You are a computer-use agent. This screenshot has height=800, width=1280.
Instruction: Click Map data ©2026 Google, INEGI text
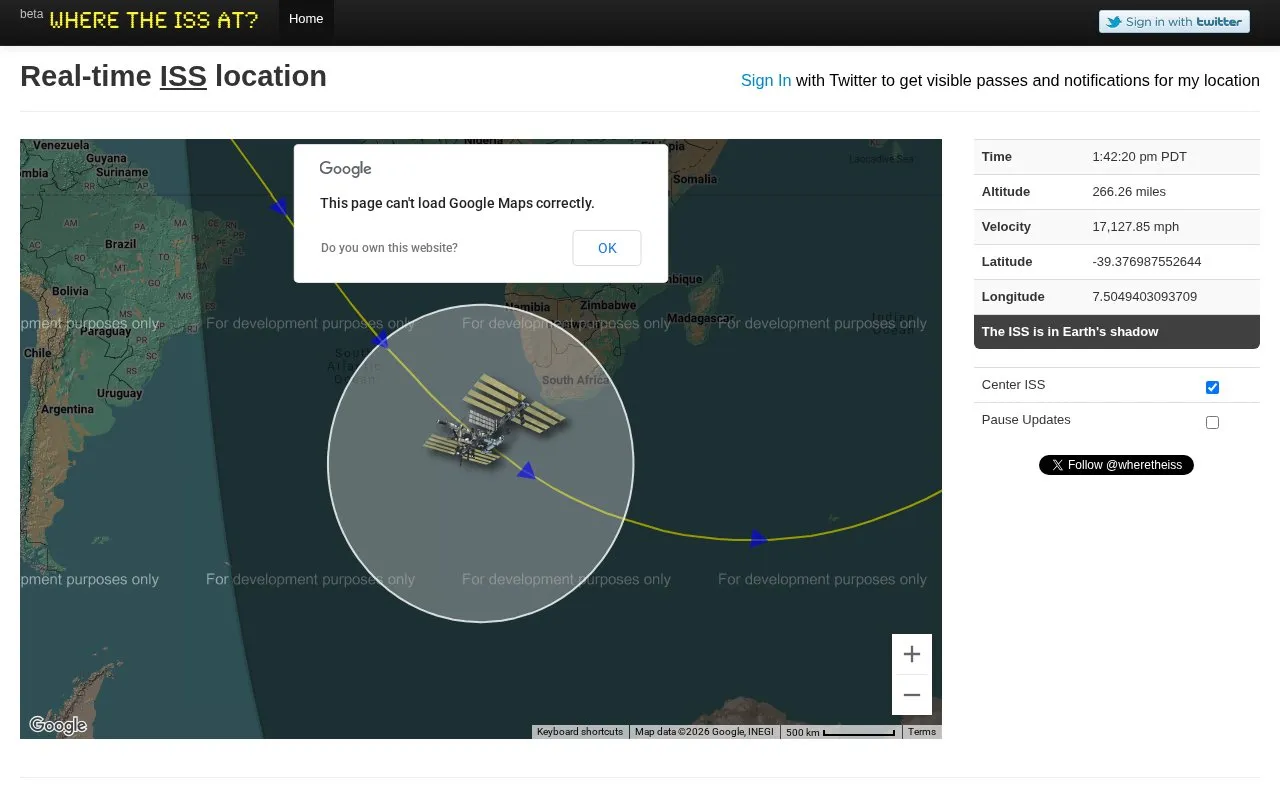pos(704,732)
